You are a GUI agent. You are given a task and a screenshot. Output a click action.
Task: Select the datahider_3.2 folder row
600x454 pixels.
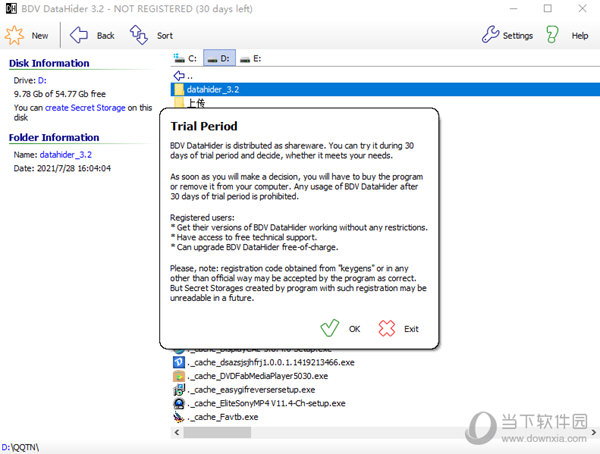pos(385,89)
